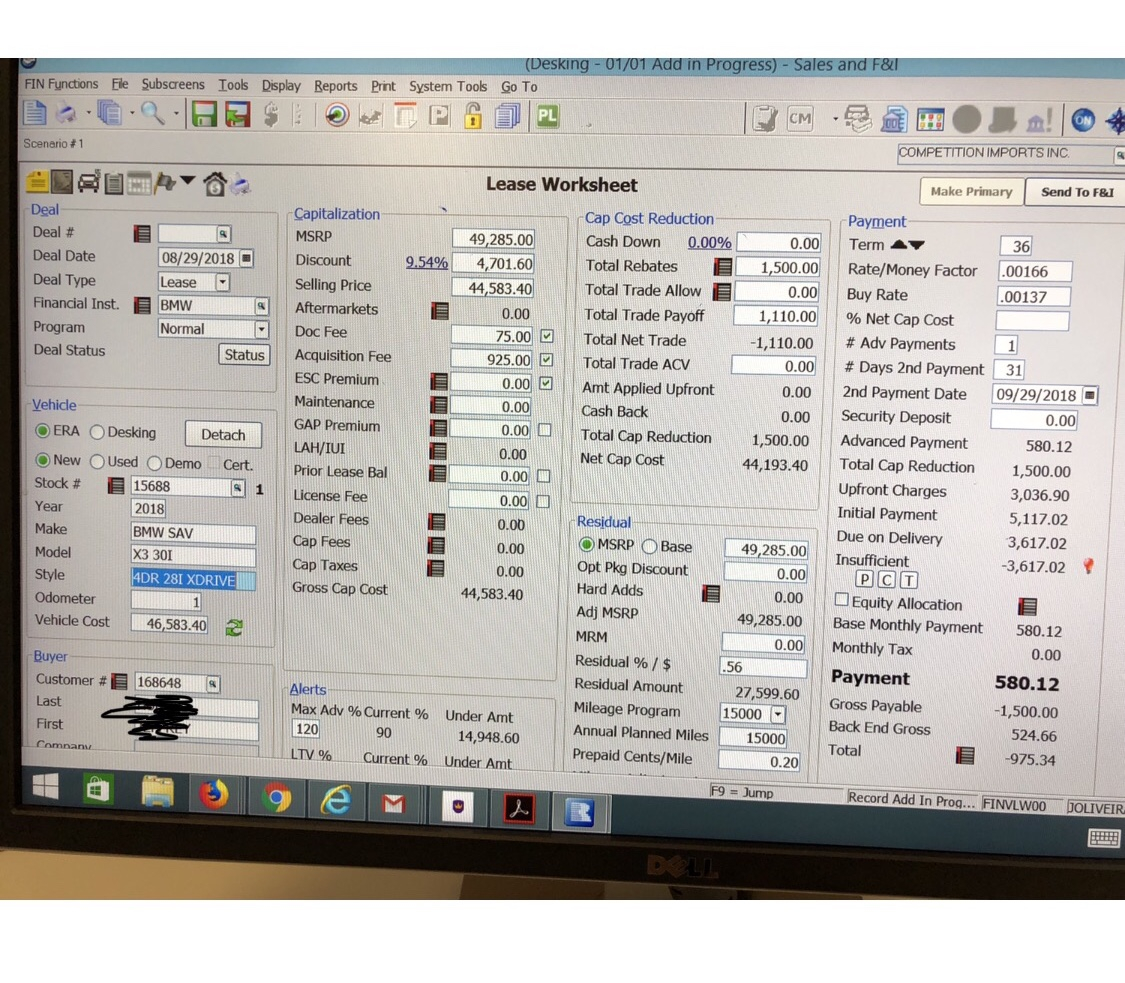Image resolution: width=1125 pixels, height=983 pixels.
Task: Click the bank building document toolbar icon
Action: (893, 120)
